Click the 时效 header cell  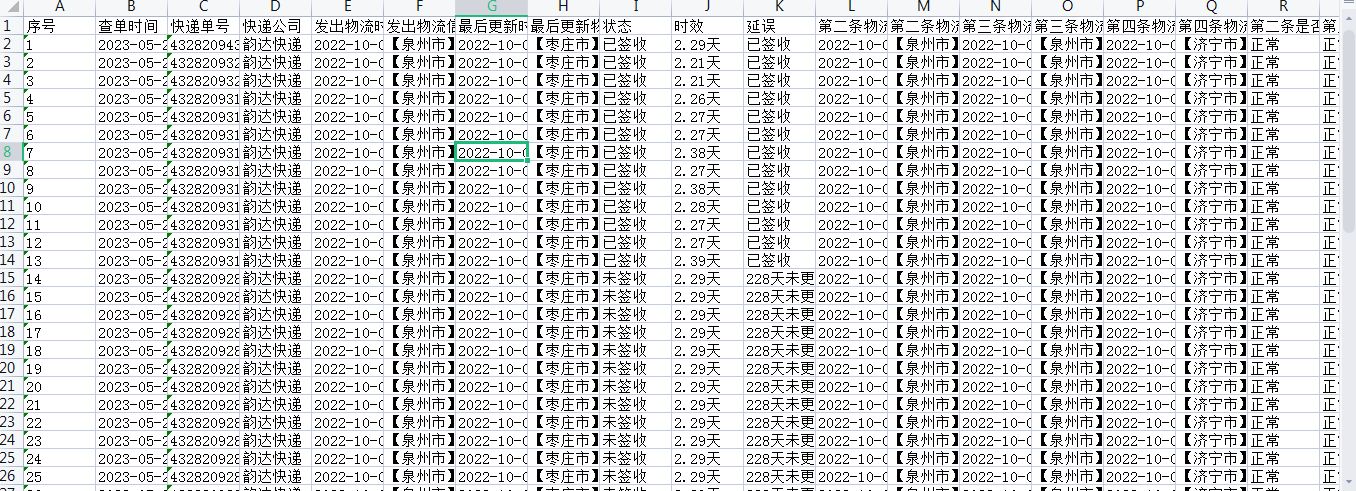708,25
